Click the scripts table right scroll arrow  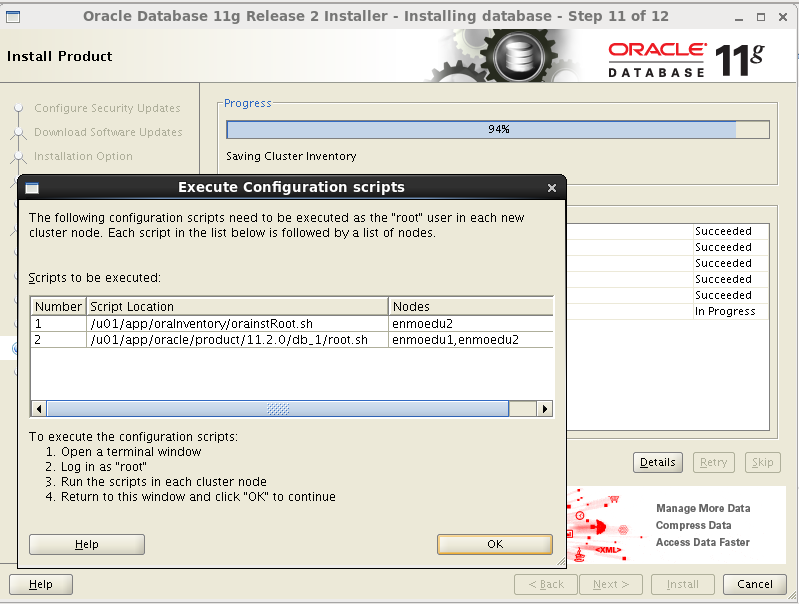click(x=545, y=408)
